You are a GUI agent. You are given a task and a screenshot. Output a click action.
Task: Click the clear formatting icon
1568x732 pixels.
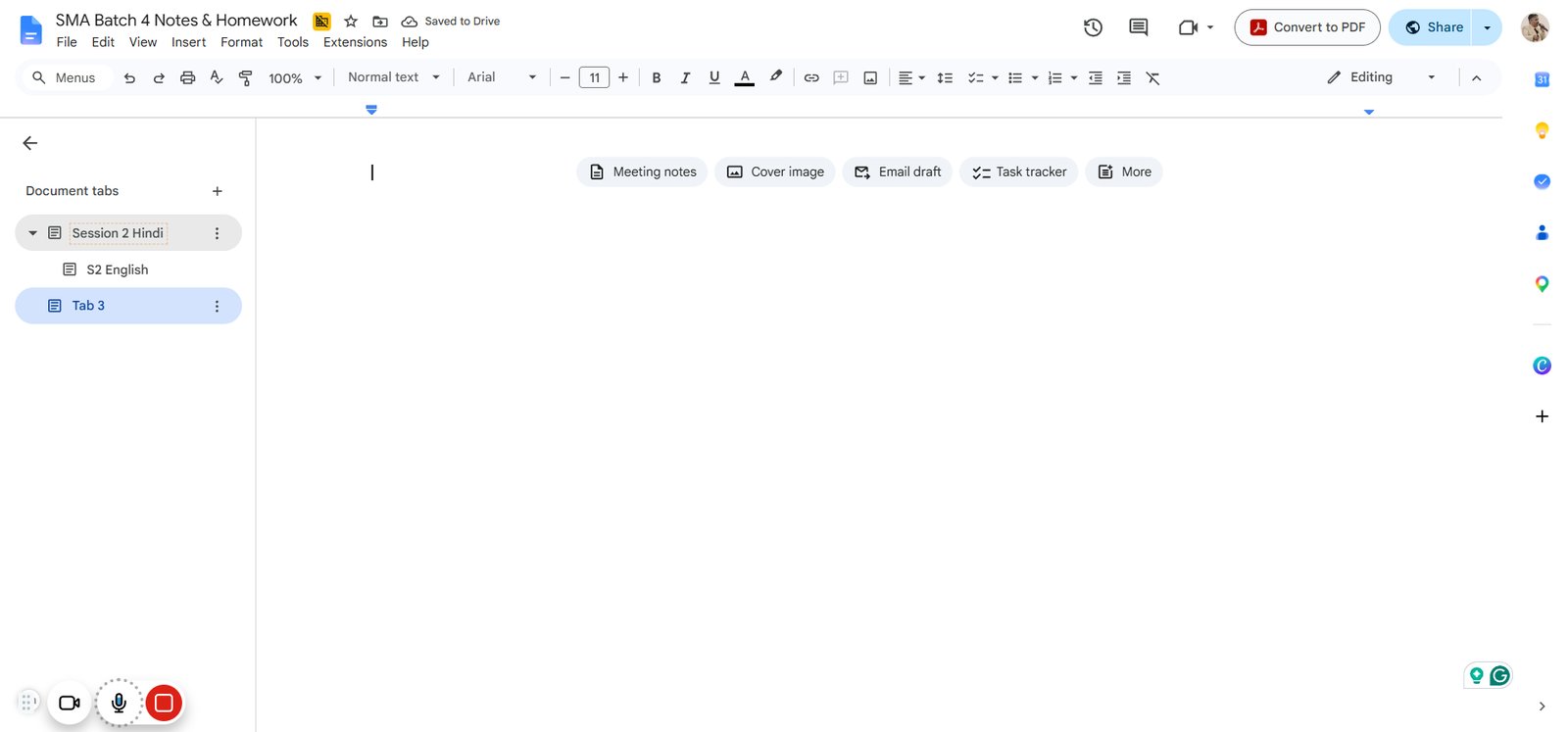[1152, 77]
